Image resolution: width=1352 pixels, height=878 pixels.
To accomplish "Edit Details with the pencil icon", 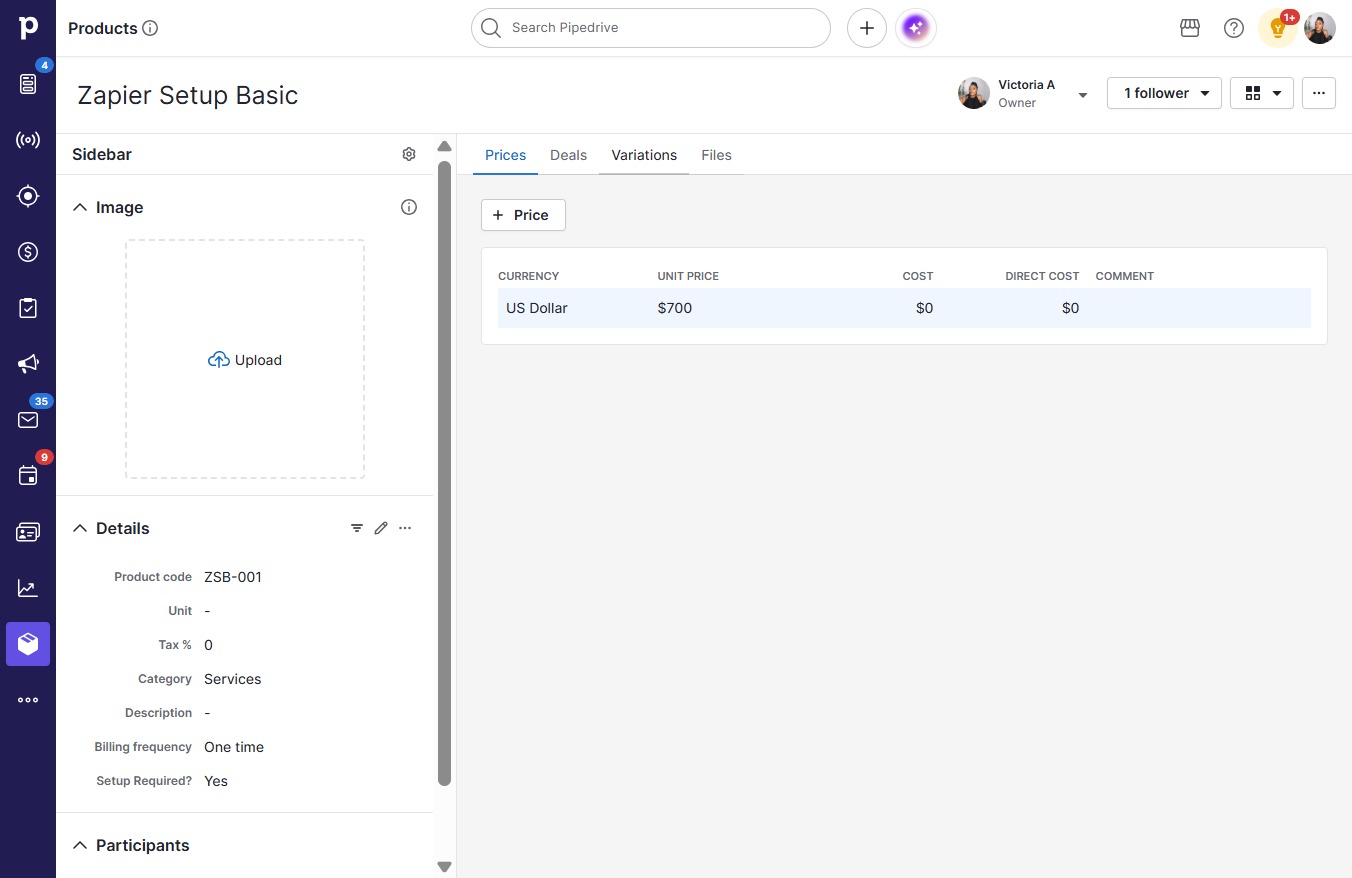I will [381, 528].
